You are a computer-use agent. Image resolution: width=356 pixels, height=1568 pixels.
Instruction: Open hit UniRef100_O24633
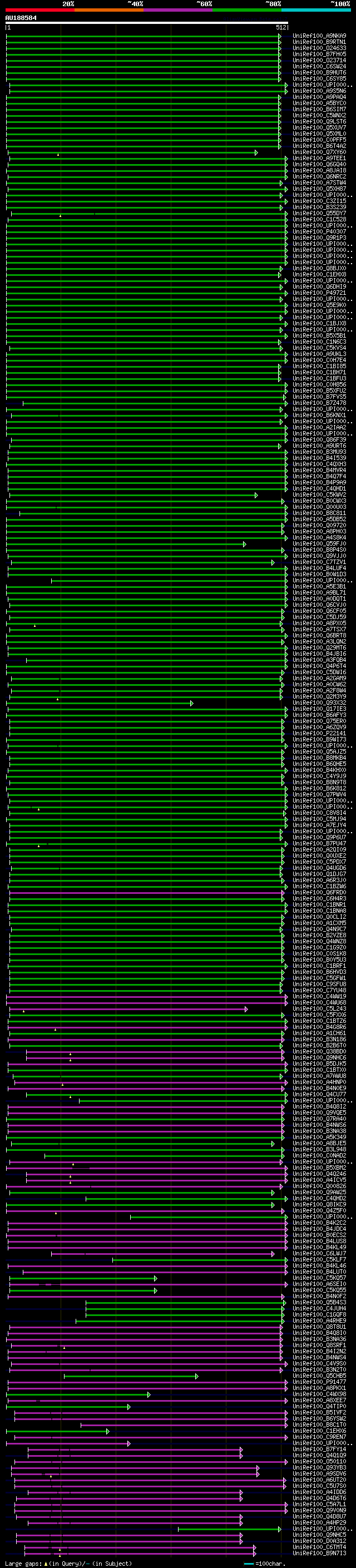coord(319,48)
